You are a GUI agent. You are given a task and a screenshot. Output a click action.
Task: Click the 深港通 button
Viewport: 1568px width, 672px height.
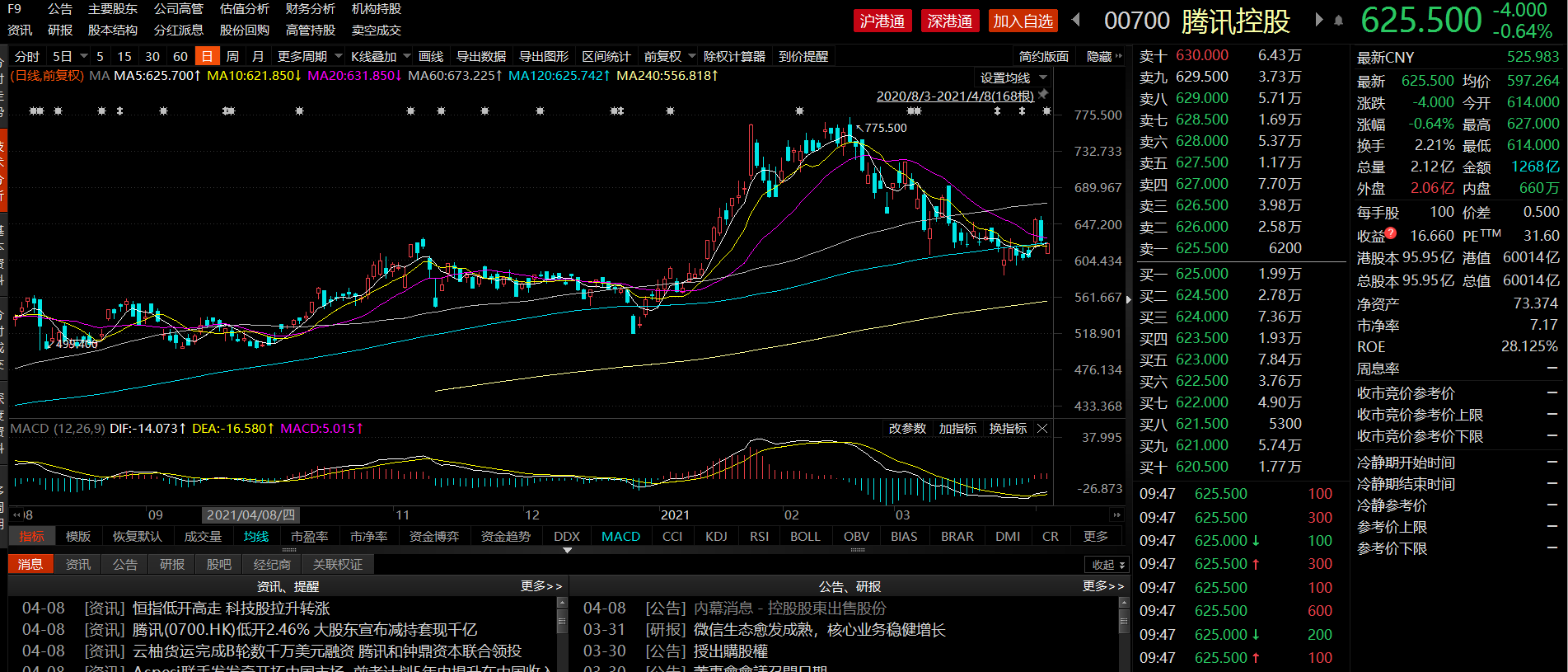[950, 21]
